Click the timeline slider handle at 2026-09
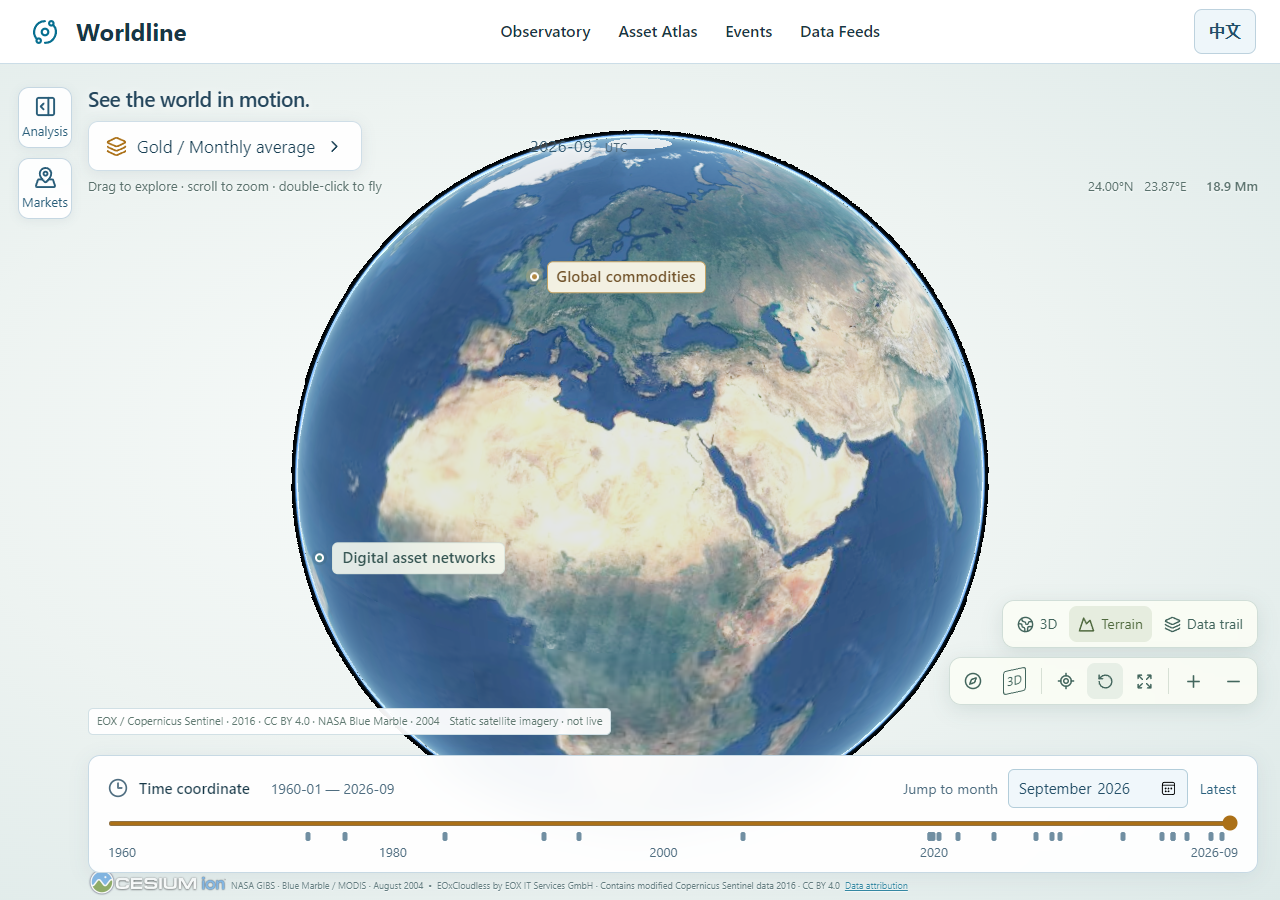 tap(1230, 823)
